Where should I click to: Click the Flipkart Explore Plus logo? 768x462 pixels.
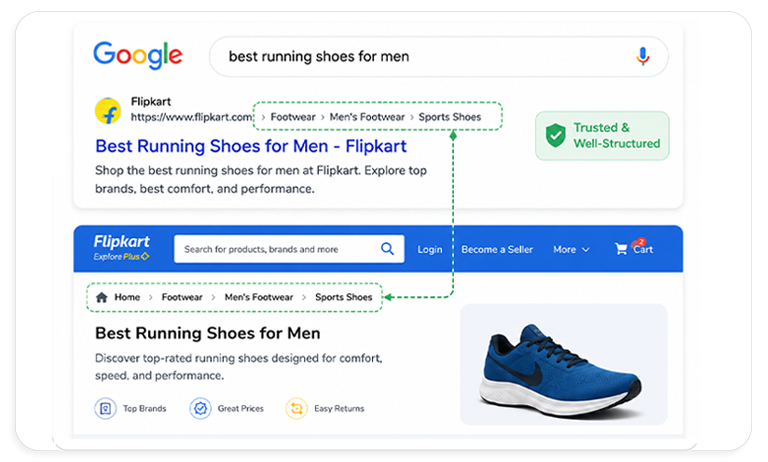(121, 247)
